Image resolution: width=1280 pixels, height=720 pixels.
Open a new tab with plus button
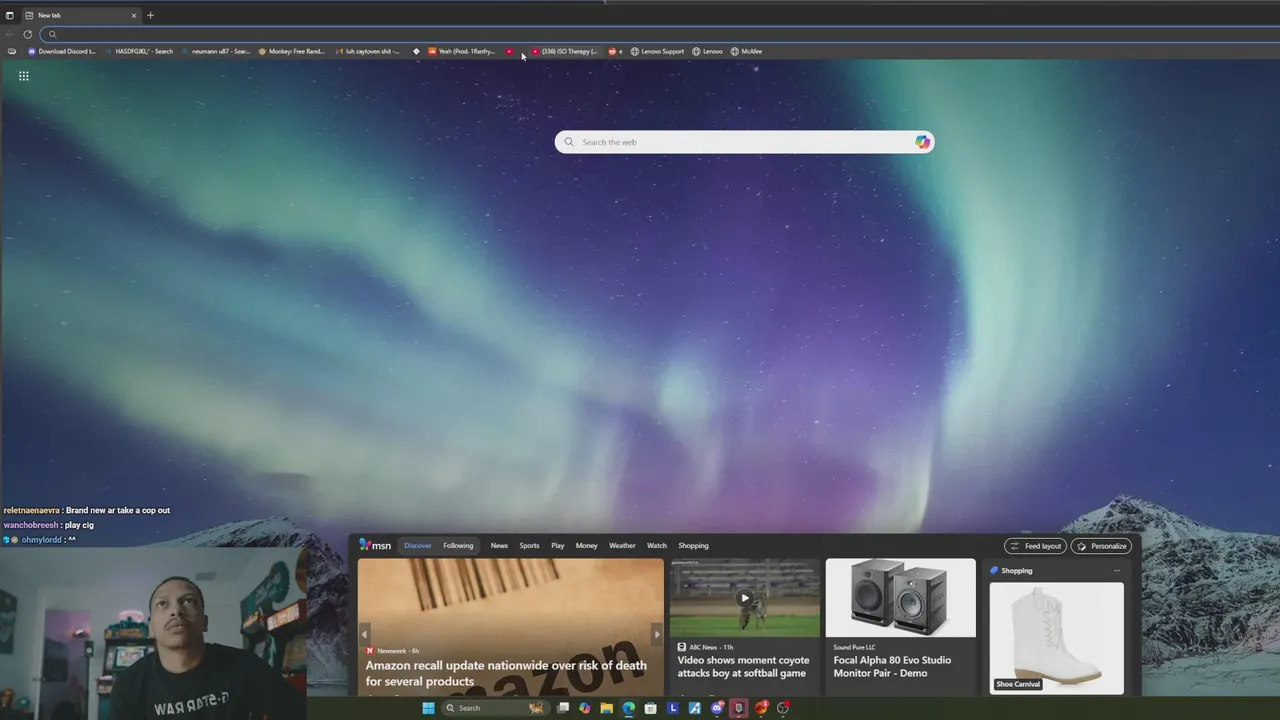pos(151,15)
